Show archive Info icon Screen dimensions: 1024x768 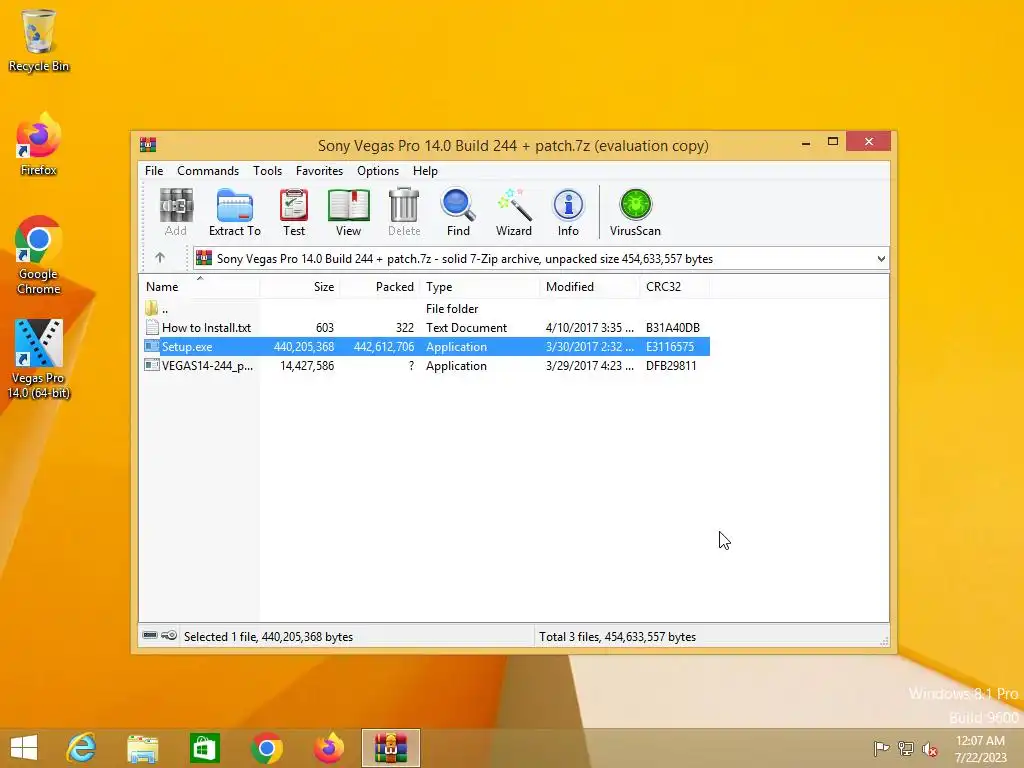point(568,212)
